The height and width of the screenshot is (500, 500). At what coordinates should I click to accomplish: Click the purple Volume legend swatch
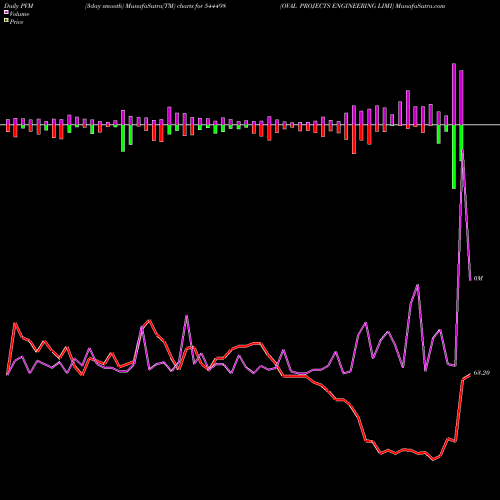(6, 13)
